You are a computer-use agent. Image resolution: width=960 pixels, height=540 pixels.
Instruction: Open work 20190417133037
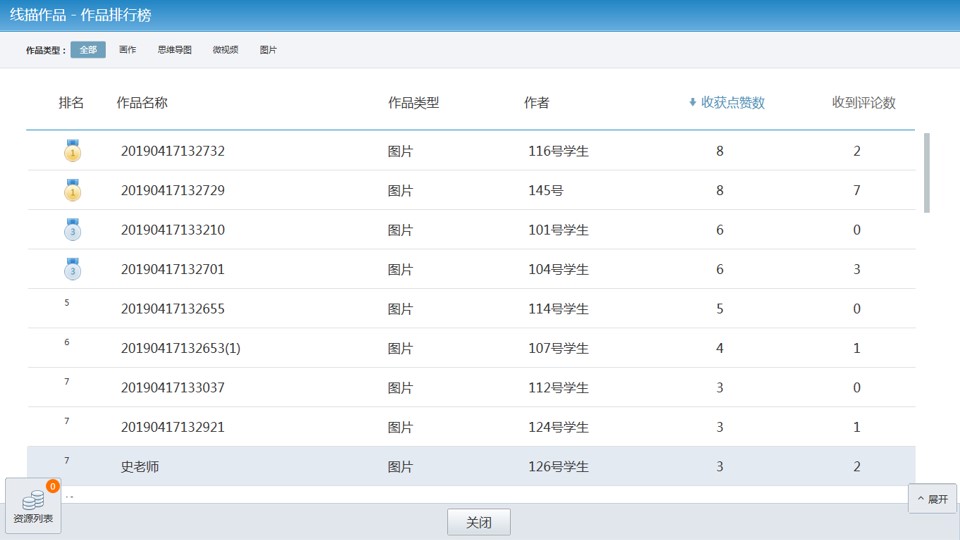[173, 387]
